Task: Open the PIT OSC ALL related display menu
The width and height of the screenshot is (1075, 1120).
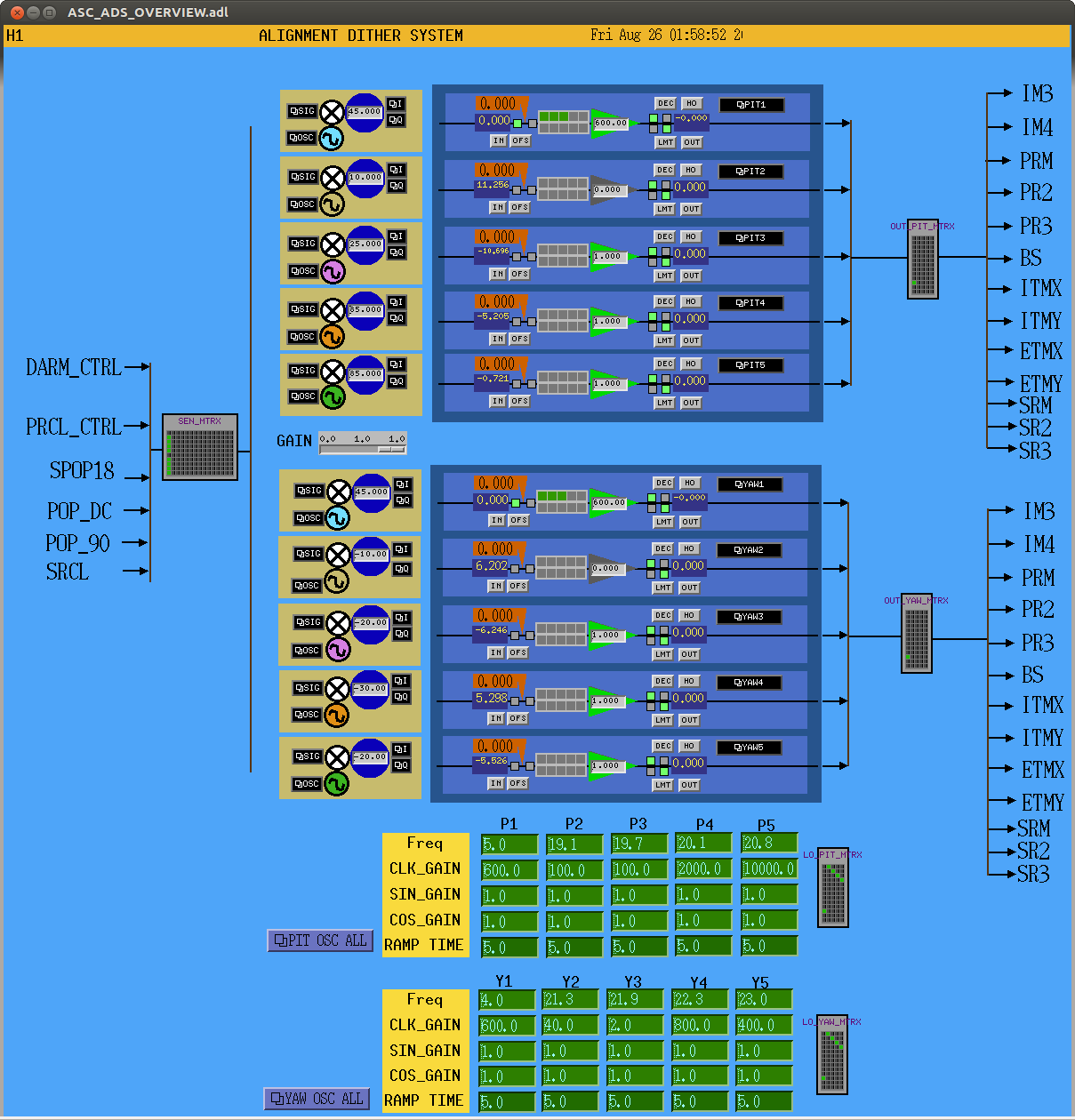Action: click(x=320, y=940)
